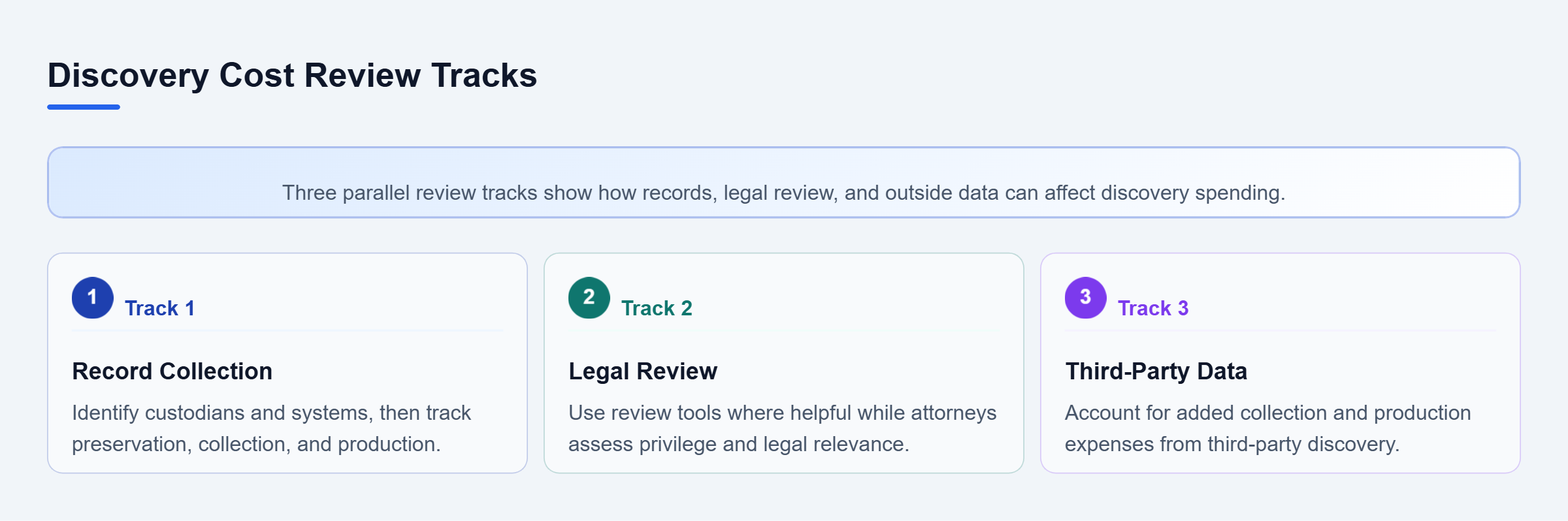Click the text "Account for added collection and production"

(x=1267, y=413)
